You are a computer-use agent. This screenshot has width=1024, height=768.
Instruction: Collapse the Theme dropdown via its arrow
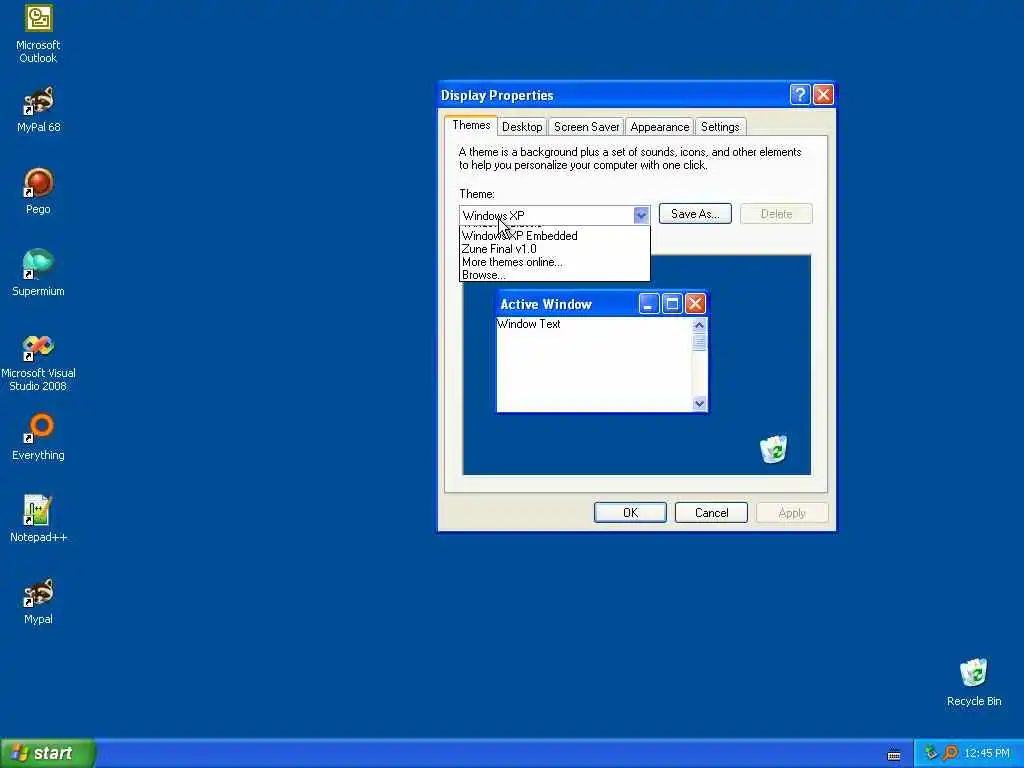641,215
